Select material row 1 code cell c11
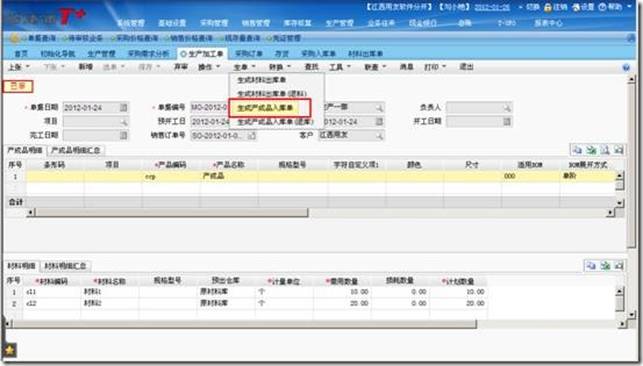This screenshot has height=366, width=643. [x=52, y=292]
